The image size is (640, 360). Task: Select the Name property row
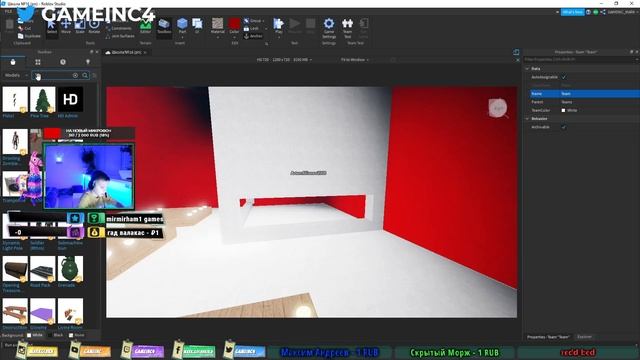coord(585,94)
